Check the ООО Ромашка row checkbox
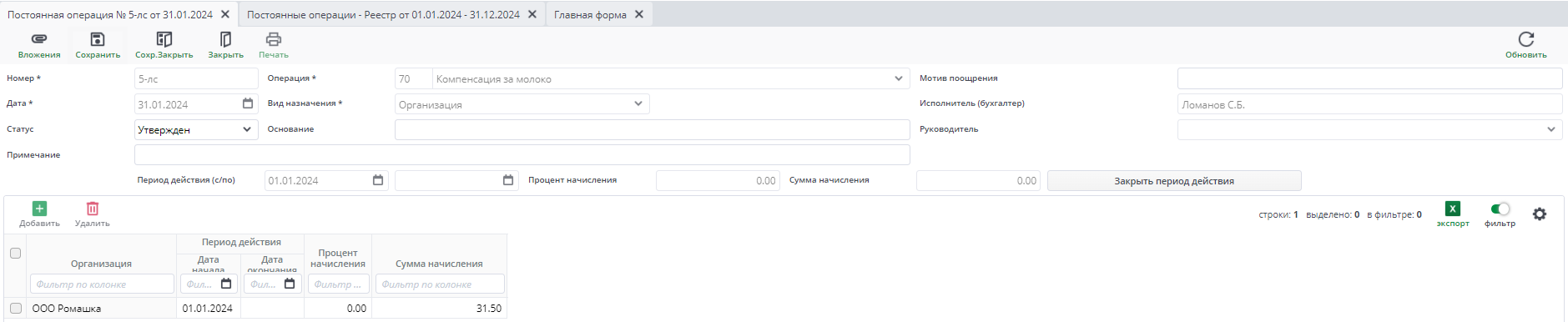Image resolution: width=1568 pixels, height=322 pixels. (15, 308)
